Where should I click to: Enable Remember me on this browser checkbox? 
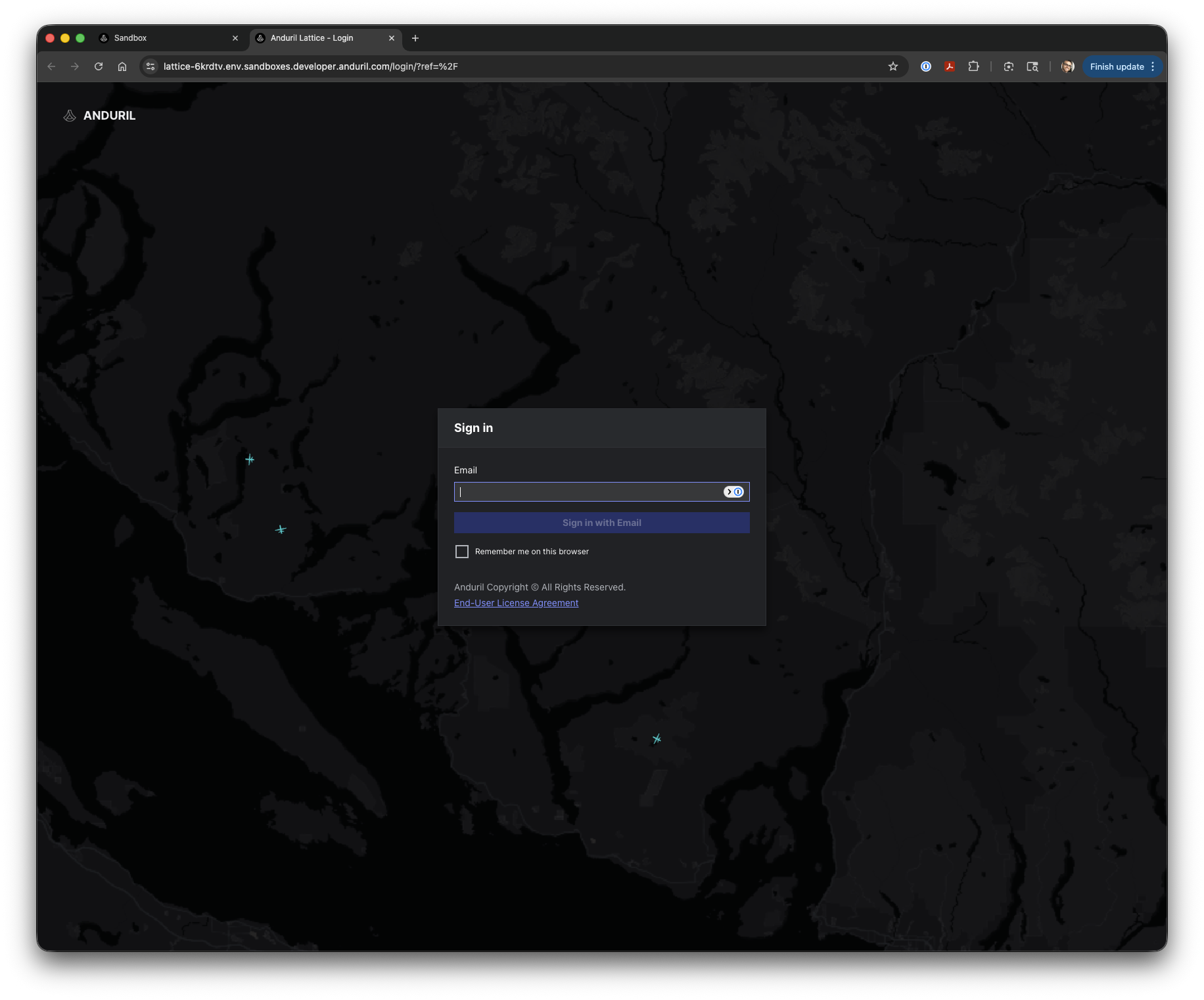[462, 552]
